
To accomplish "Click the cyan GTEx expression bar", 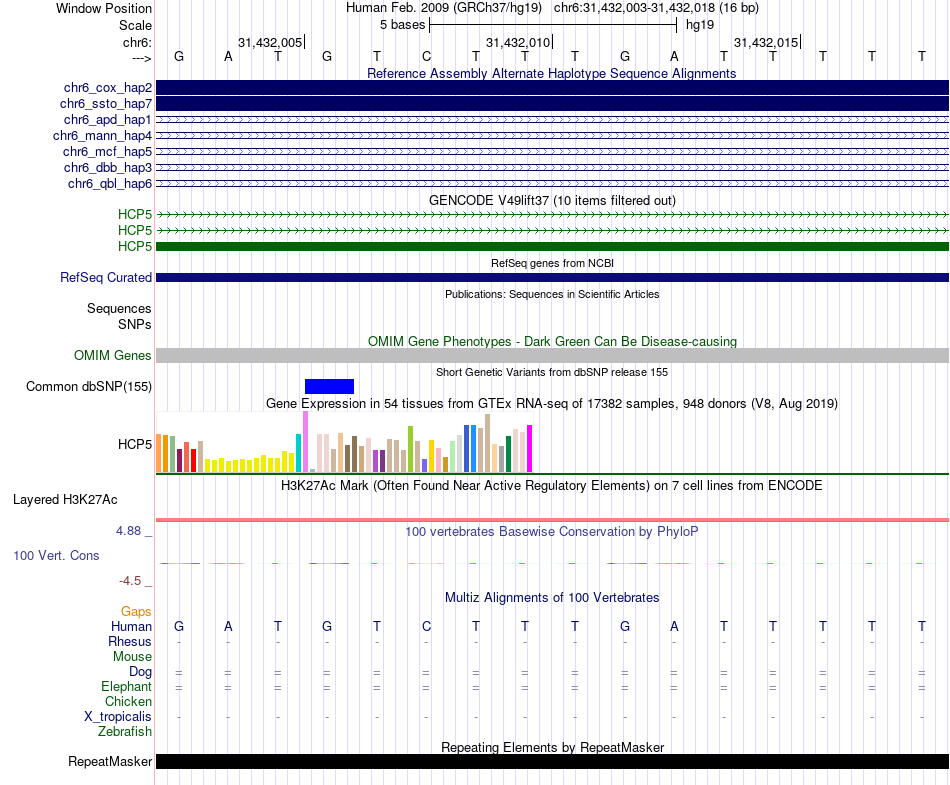I will 298,453.
